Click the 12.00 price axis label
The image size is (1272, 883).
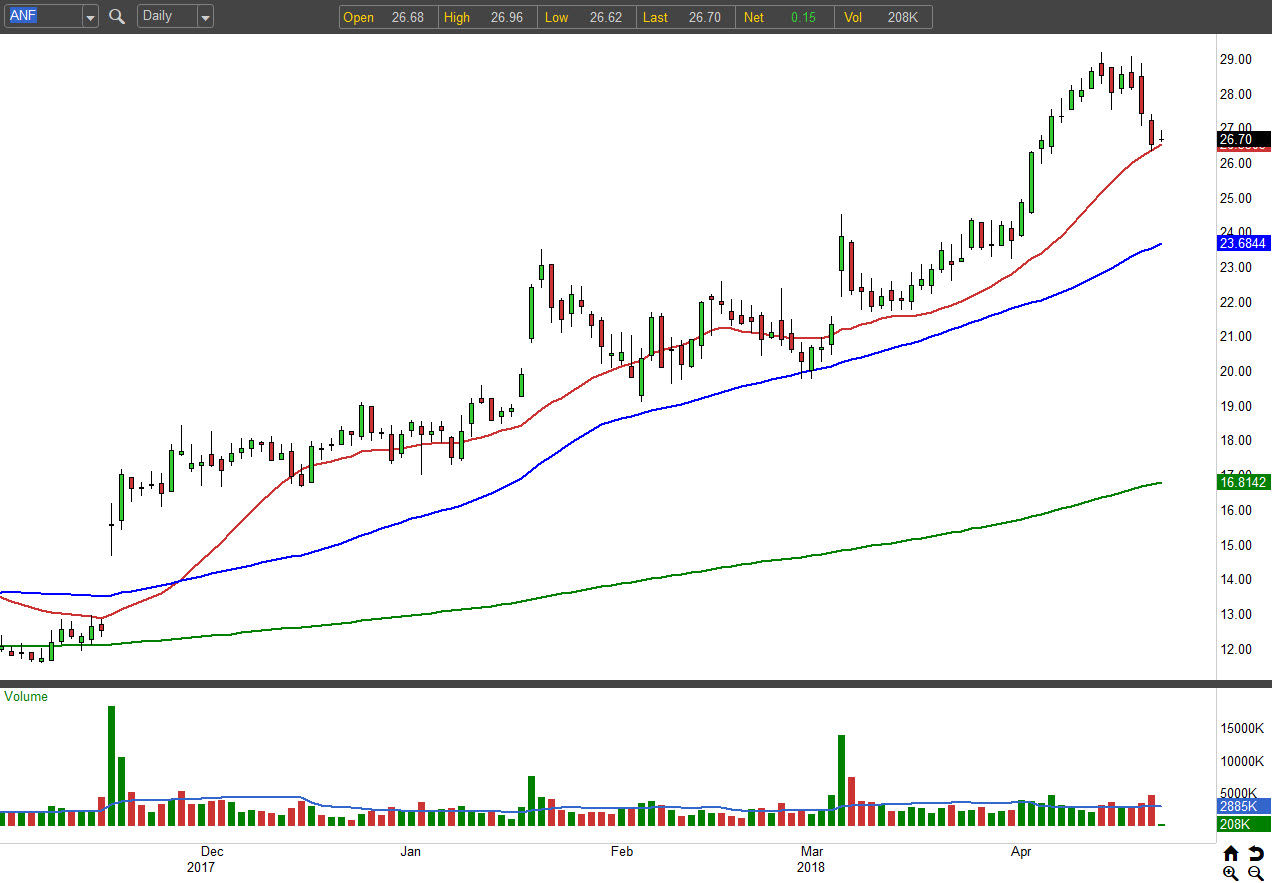click(x=1236, y=649)
